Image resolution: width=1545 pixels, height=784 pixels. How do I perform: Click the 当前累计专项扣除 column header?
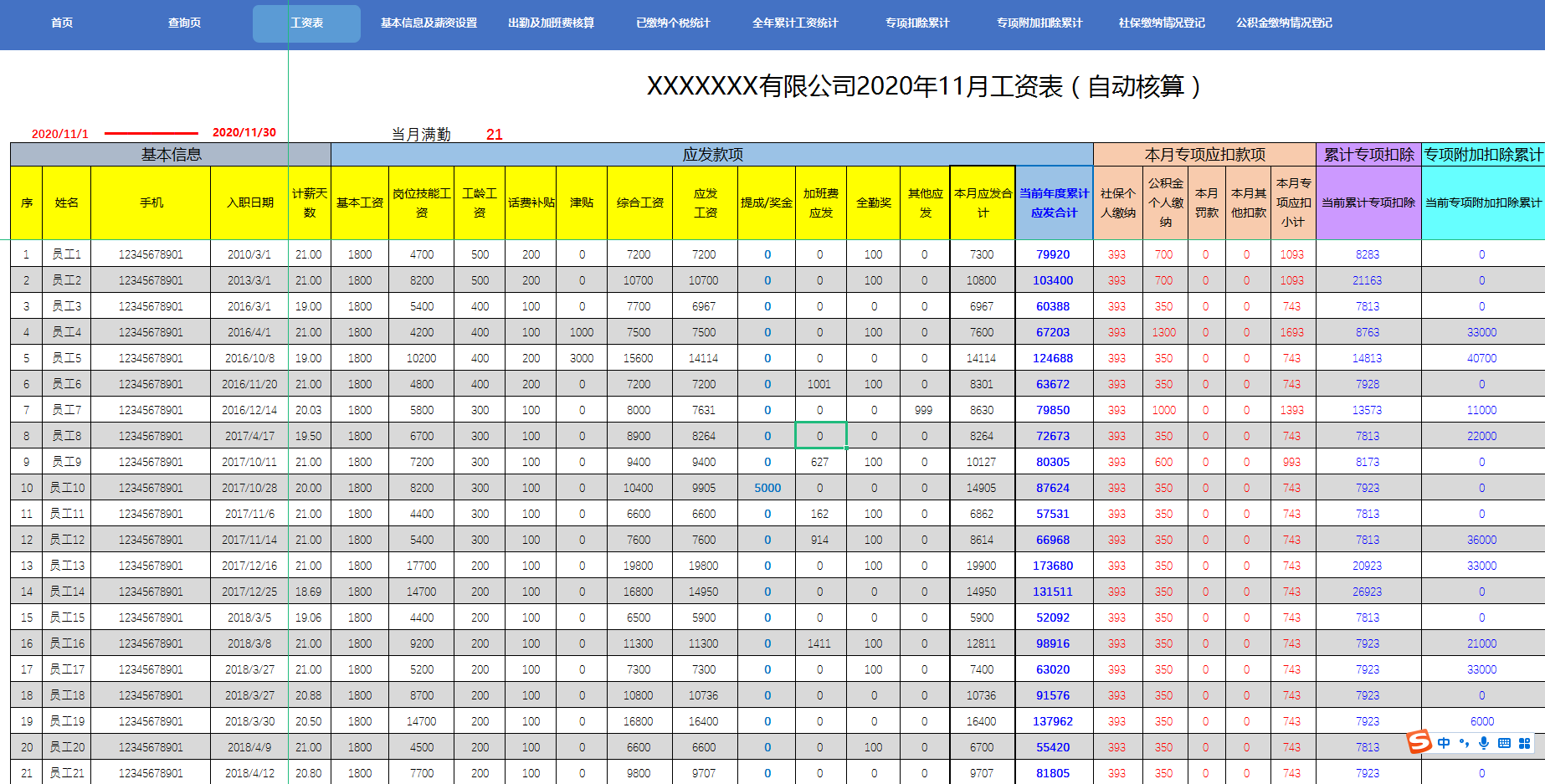click(x=1368, y=202)
